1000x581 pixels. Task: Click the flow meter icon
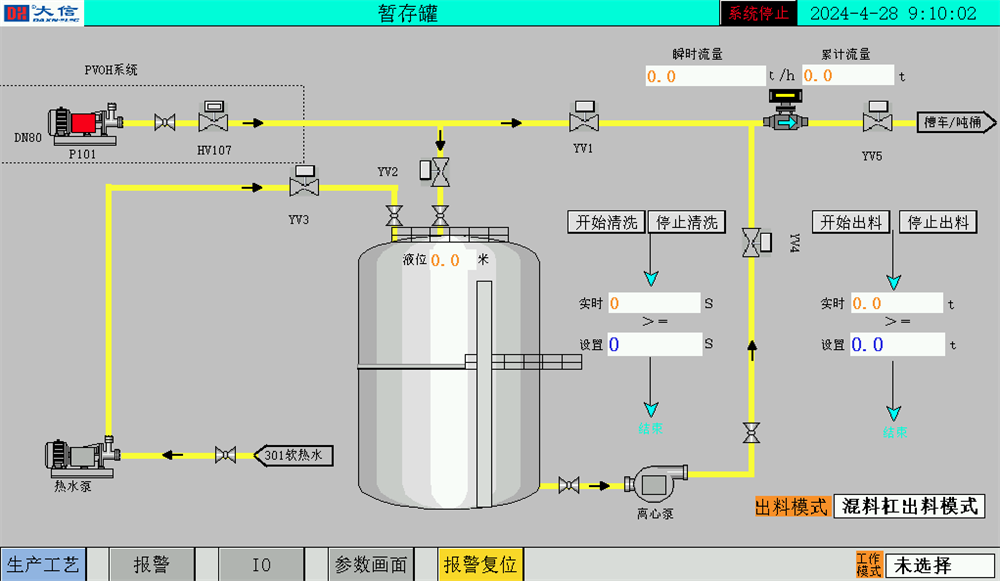pos(785,110)
